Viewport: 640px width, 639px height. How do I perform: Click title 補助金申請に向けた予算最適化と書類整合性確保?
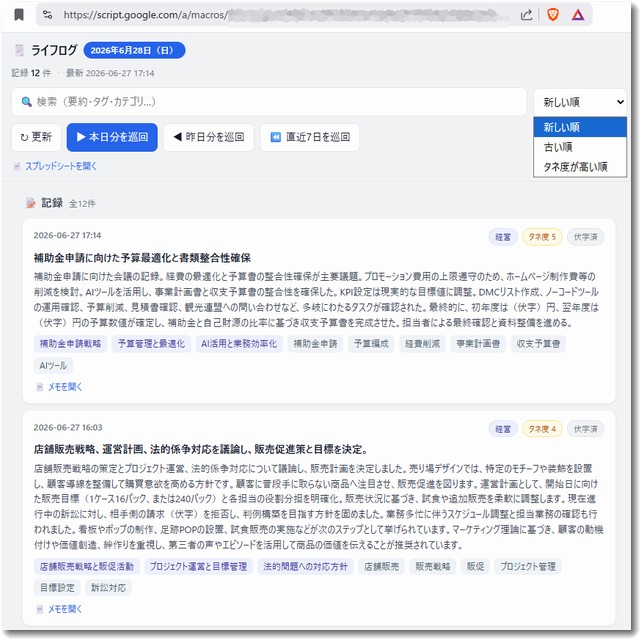(x=142, y=258)
